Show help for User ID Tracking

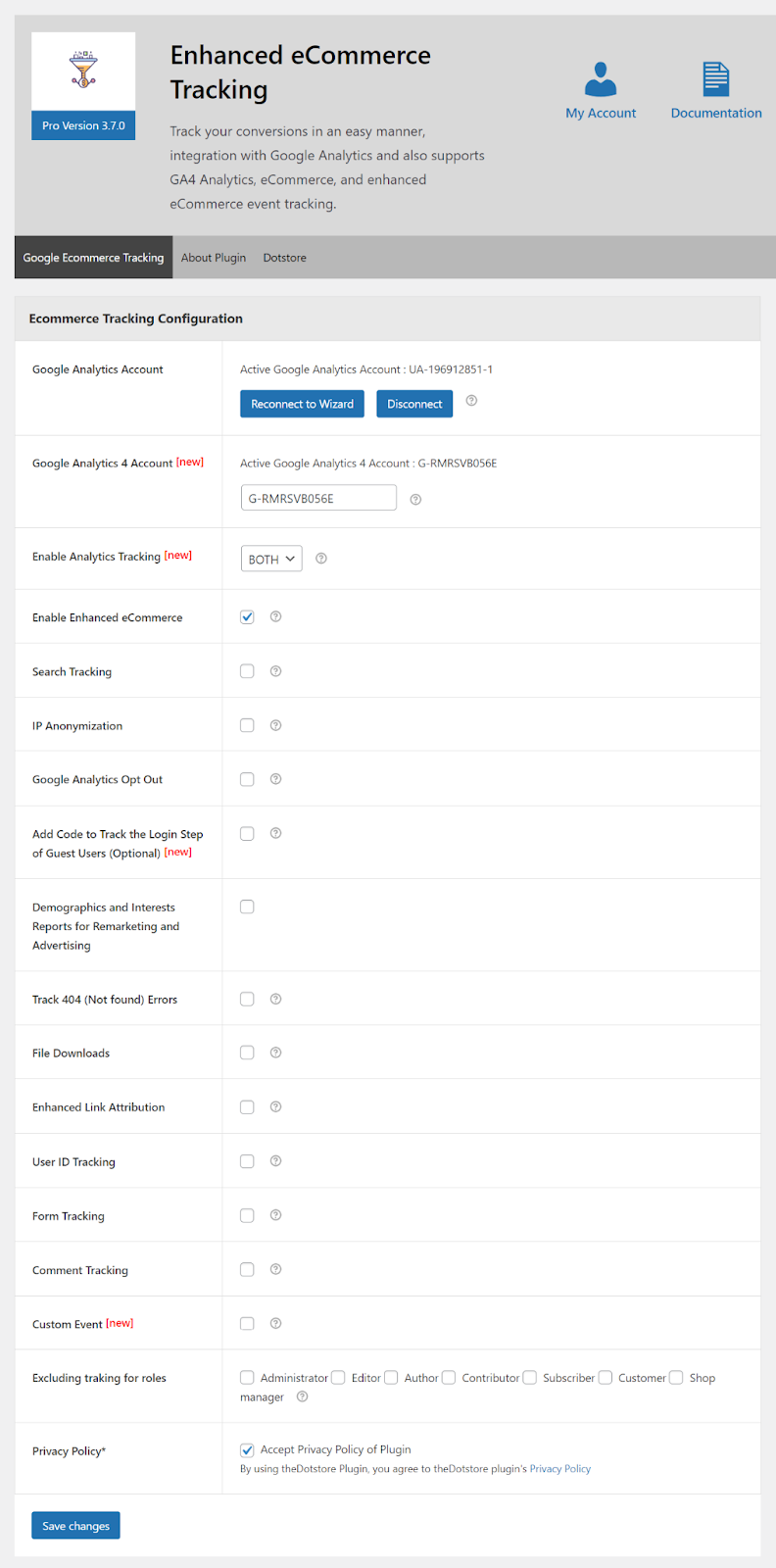[275, 1161]
